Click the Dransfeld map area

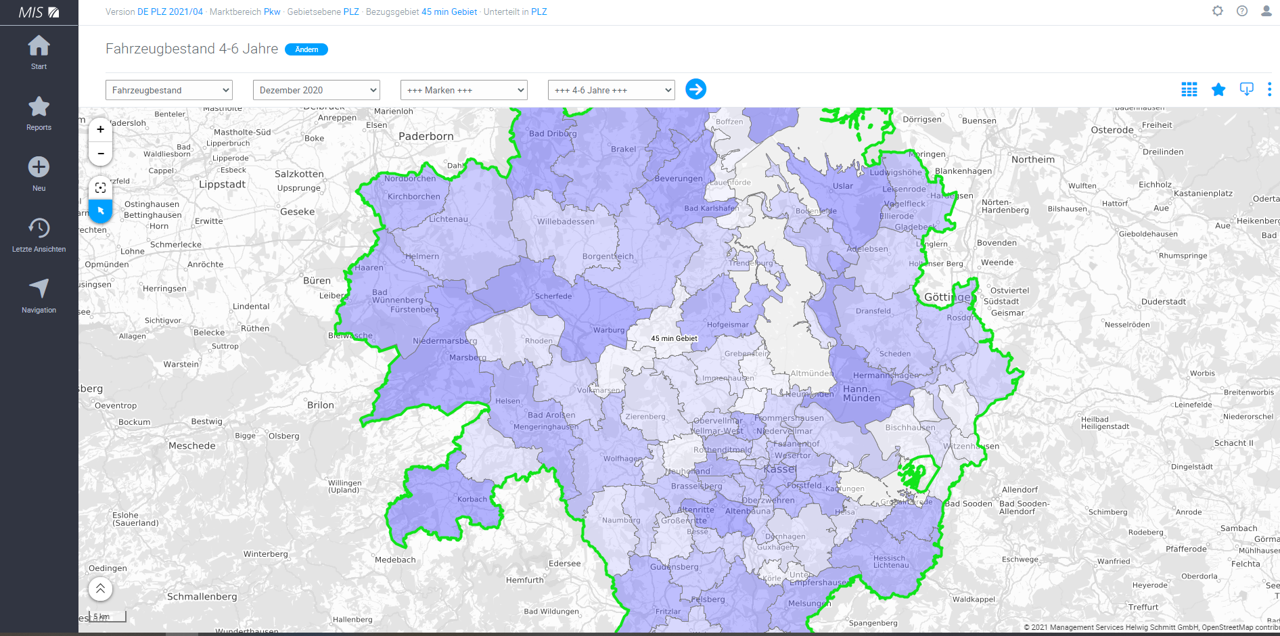click(873, 311)
